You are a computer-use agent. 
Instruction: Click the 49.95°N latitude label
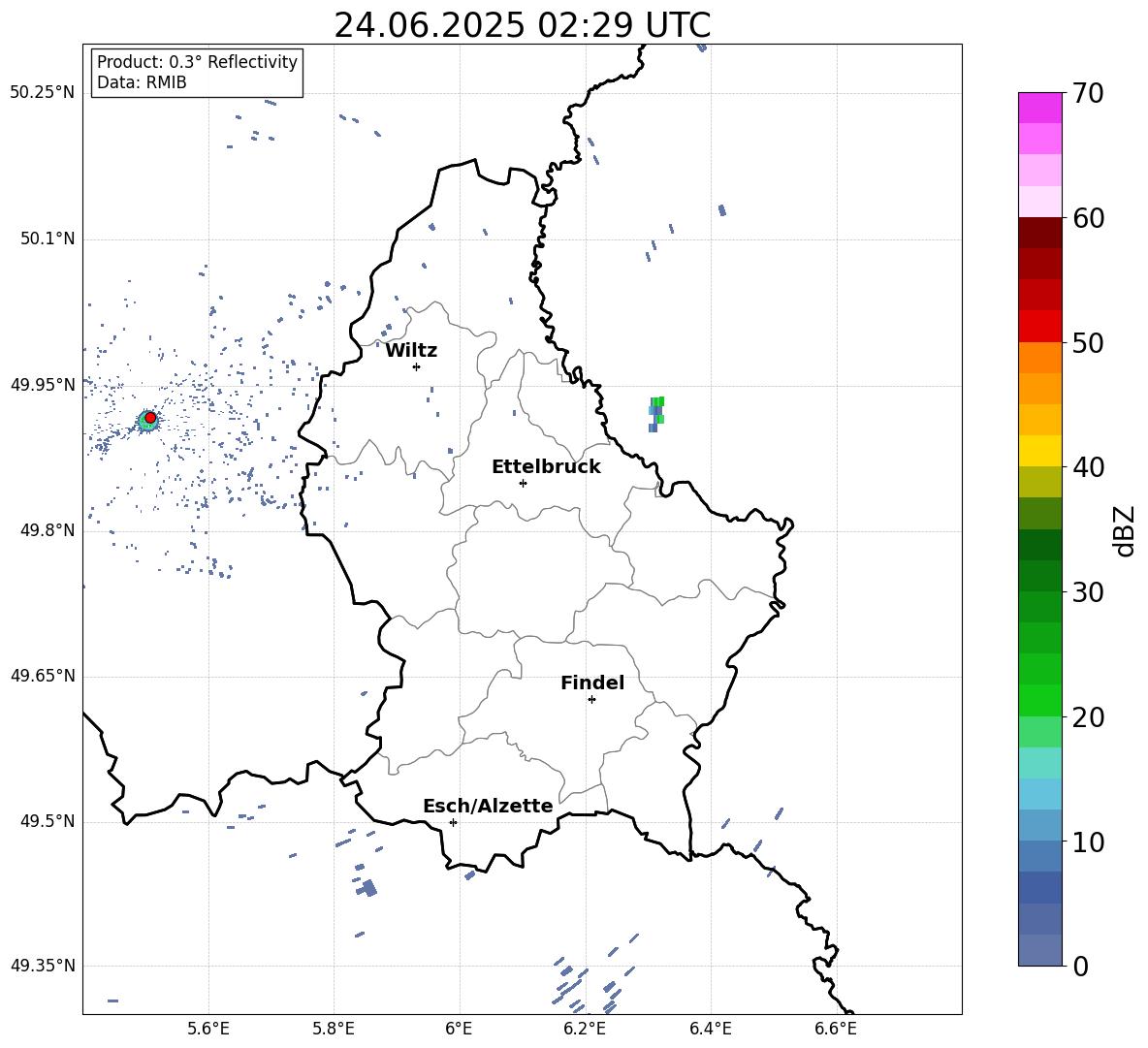[43, 385]
